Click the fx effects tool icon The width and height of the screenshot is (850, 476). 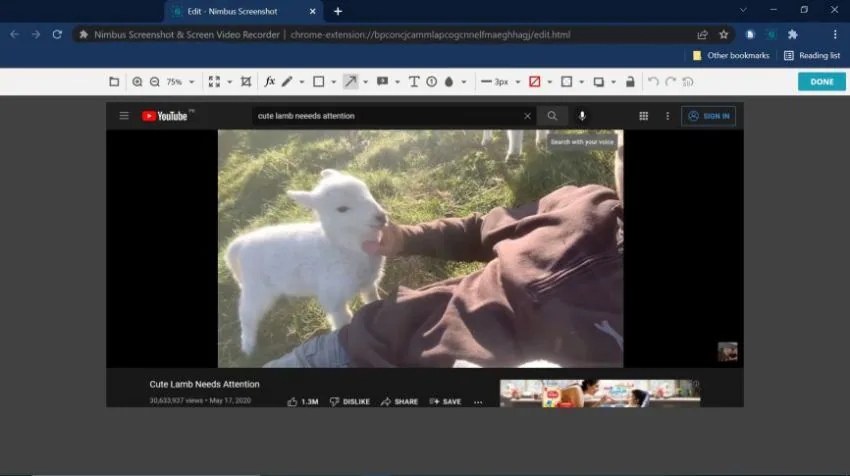click(x=269, y=82)
